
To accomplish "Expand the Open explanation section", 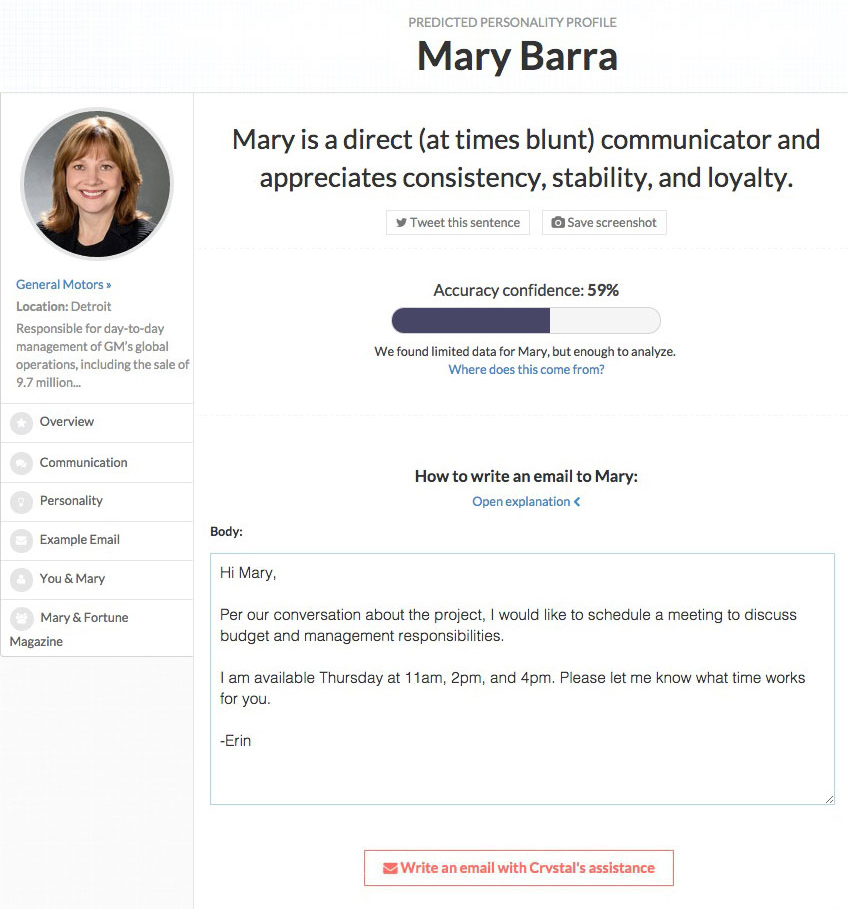I will 526,501.
